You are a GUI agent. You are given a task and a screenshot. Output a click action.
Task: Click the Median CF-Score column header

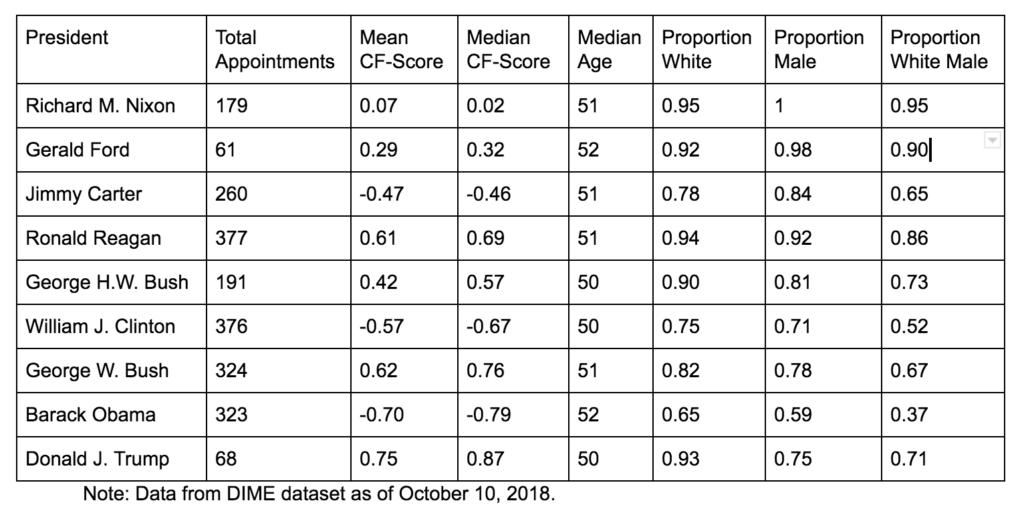click(513, 50)
